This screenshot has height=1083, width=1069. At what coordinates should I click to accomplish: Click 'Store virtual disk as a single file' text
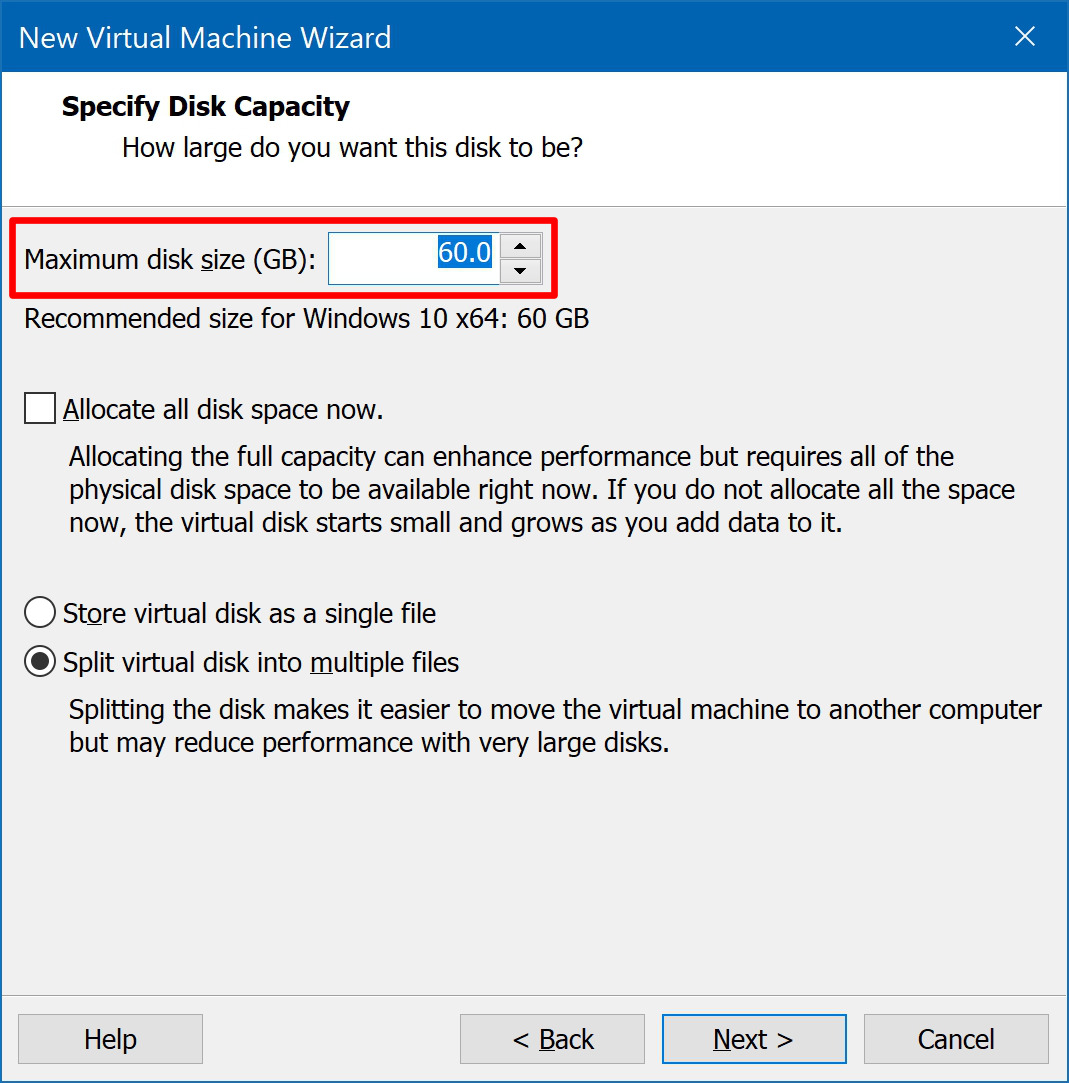click(249, 613)
